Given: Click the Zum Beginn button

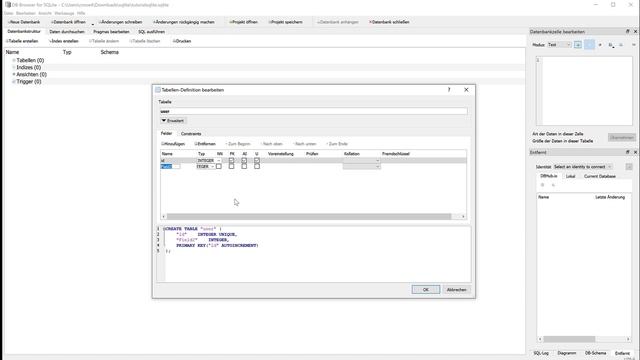Looking at the screenshot, I should point(238,144).
